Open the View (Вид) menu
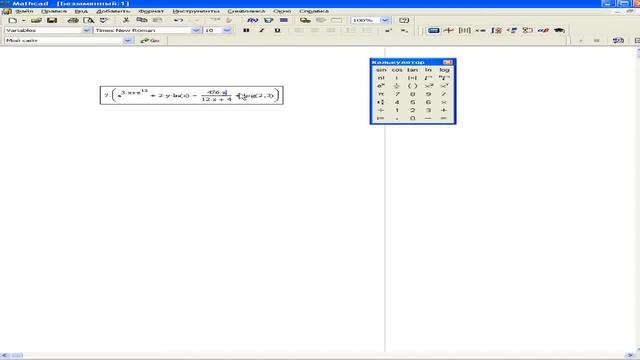 point(81,11)
